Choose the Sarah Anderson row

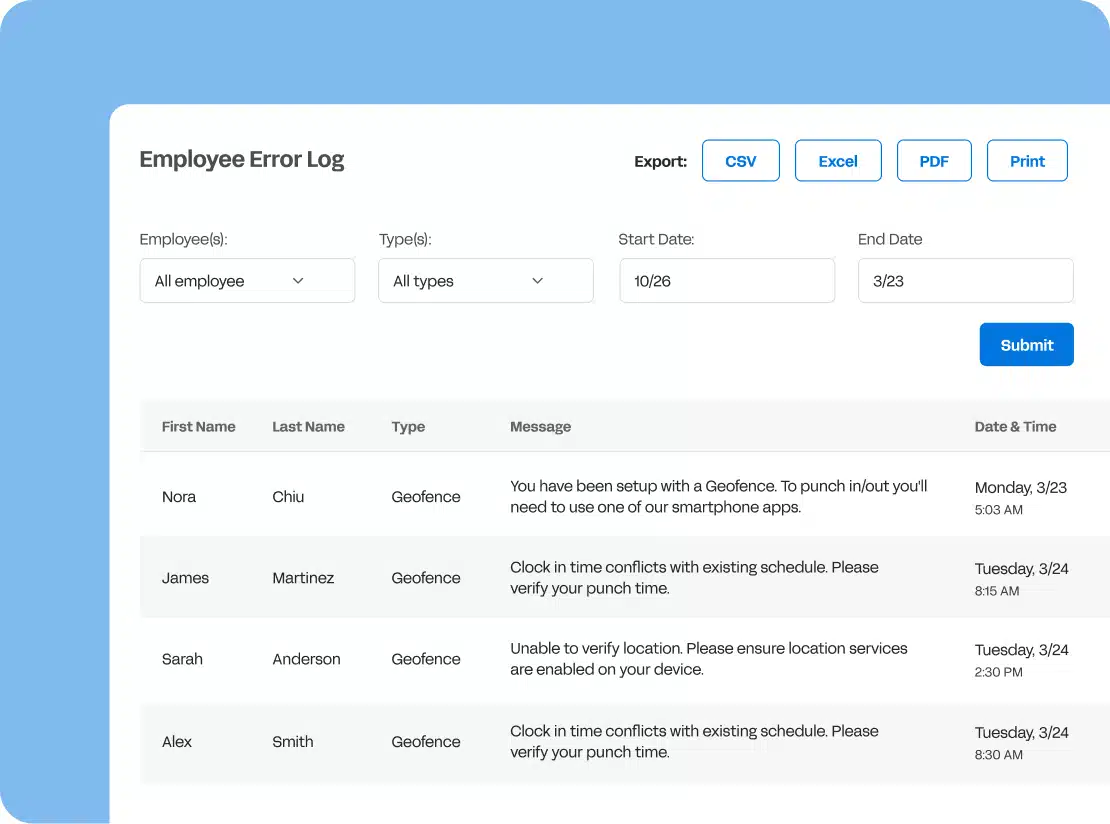tap(620, 660)
